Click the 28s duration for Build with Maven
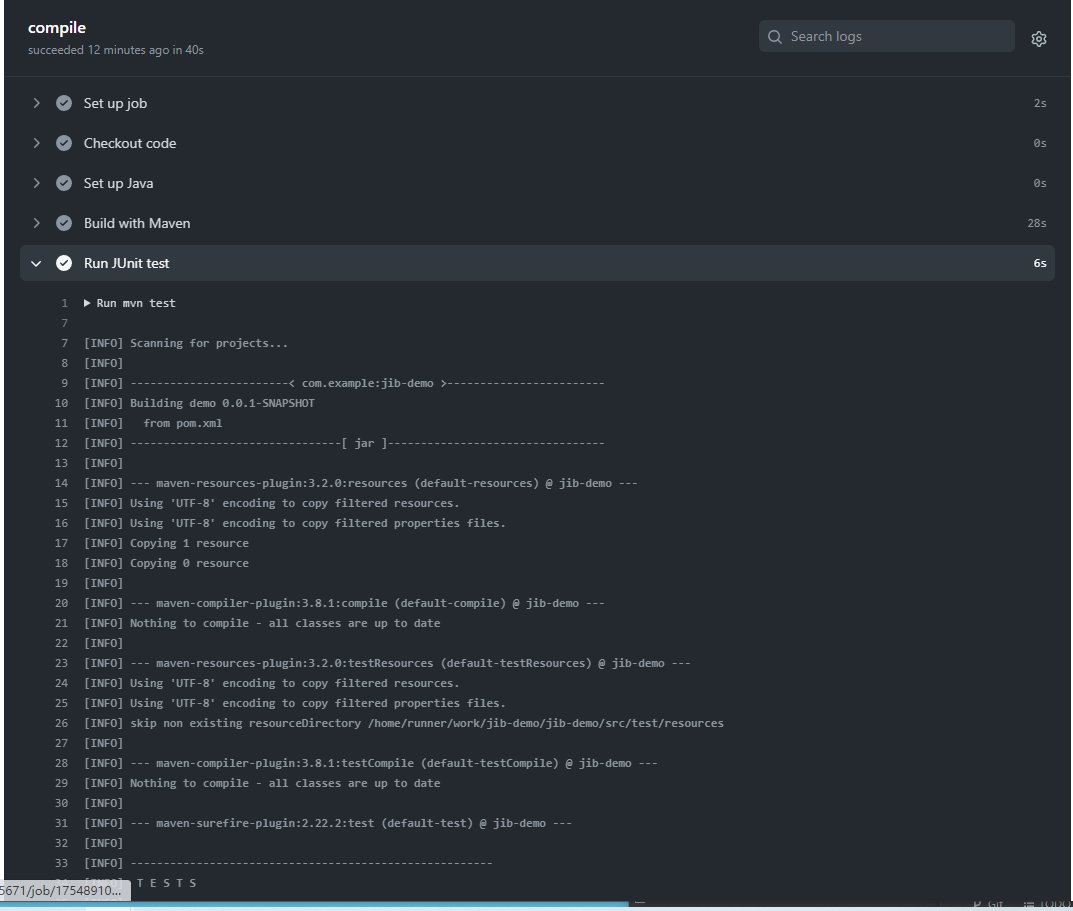Image resolution: width=1073 pixels, height=911 pixels. click(1037, 223)
